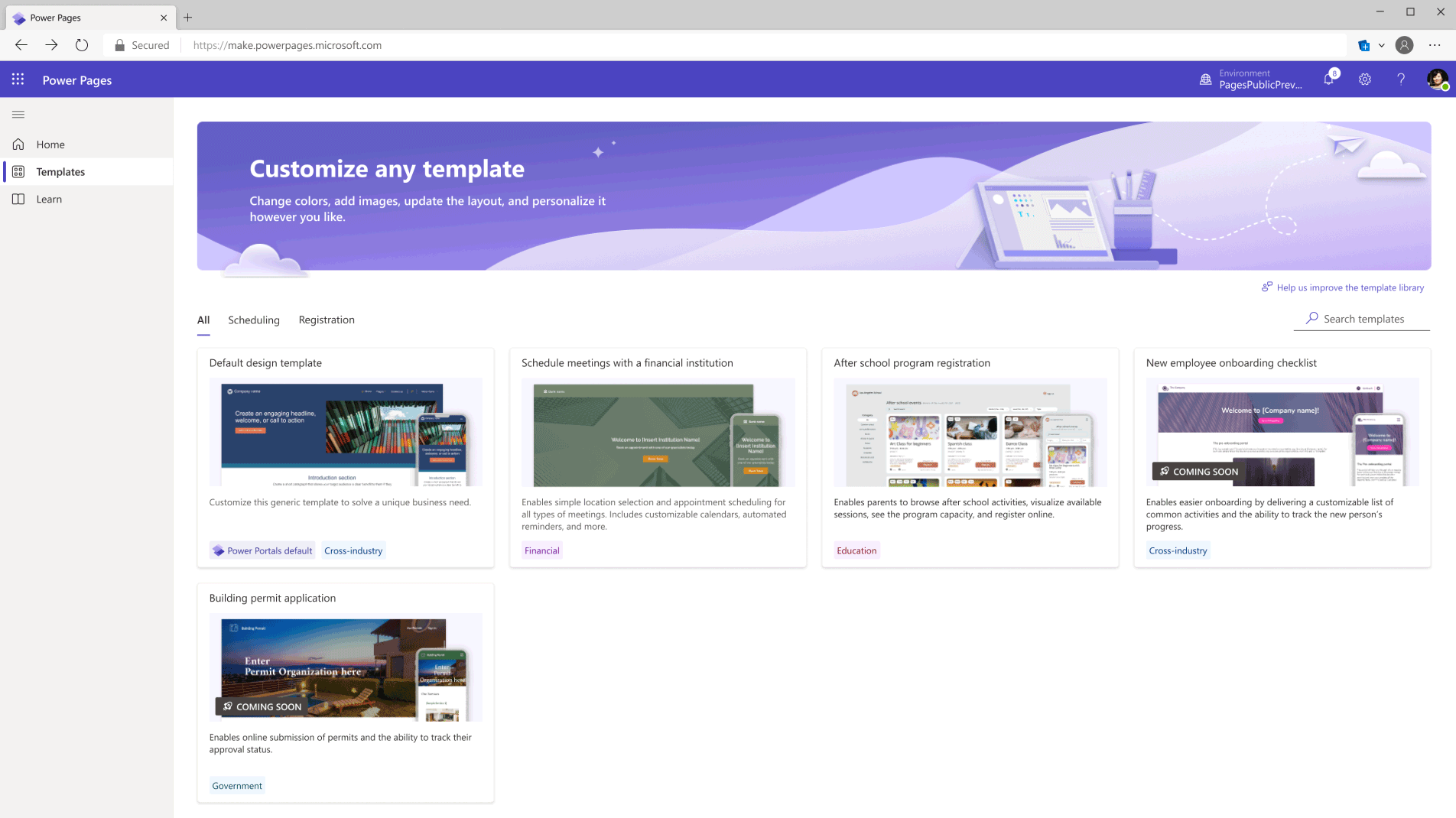Open the Settings gear
Image resolution: width=1456 pixels, height=818 pixels.
point(1365,80)
